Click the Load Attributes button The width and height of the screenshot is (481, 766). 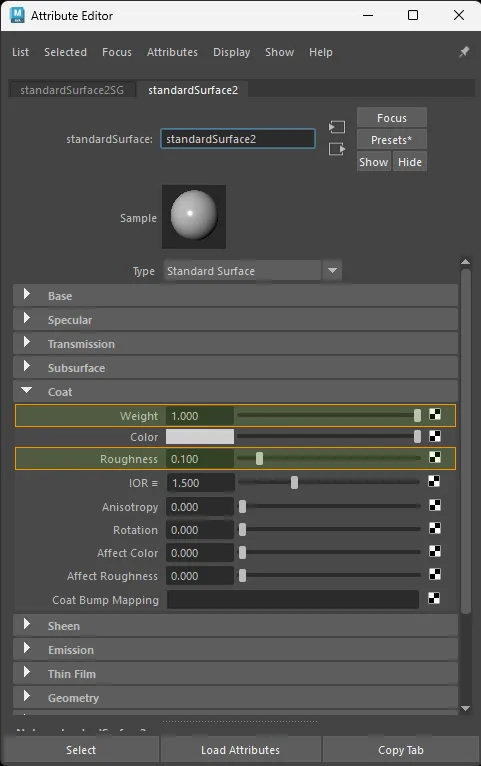240,750
